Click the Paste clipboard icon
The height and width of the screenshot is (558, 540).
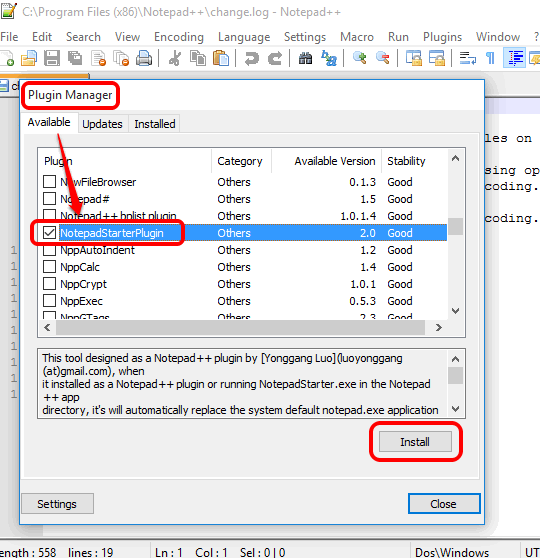(221, 58)
